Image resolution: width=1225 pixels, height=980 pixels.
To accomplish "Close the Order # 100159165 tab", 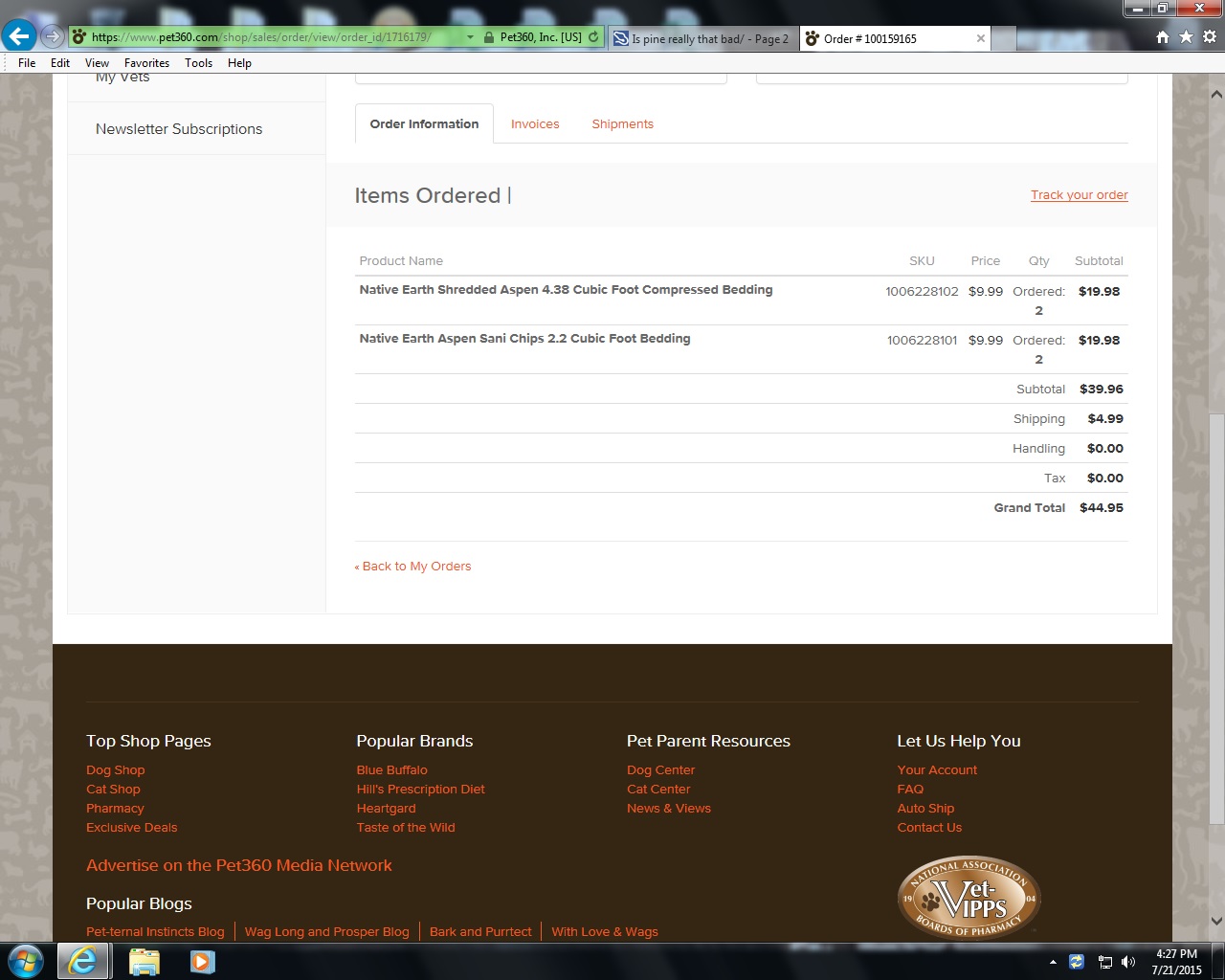I will 980,38.
